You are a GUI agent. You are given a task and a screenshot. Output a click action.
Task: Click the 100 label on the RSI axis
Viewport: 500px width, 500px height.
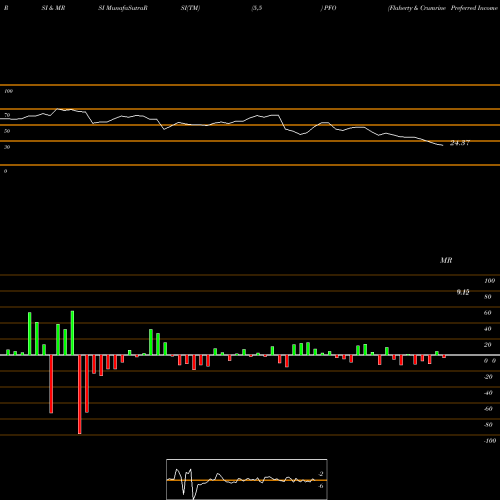tap(8, 91)
